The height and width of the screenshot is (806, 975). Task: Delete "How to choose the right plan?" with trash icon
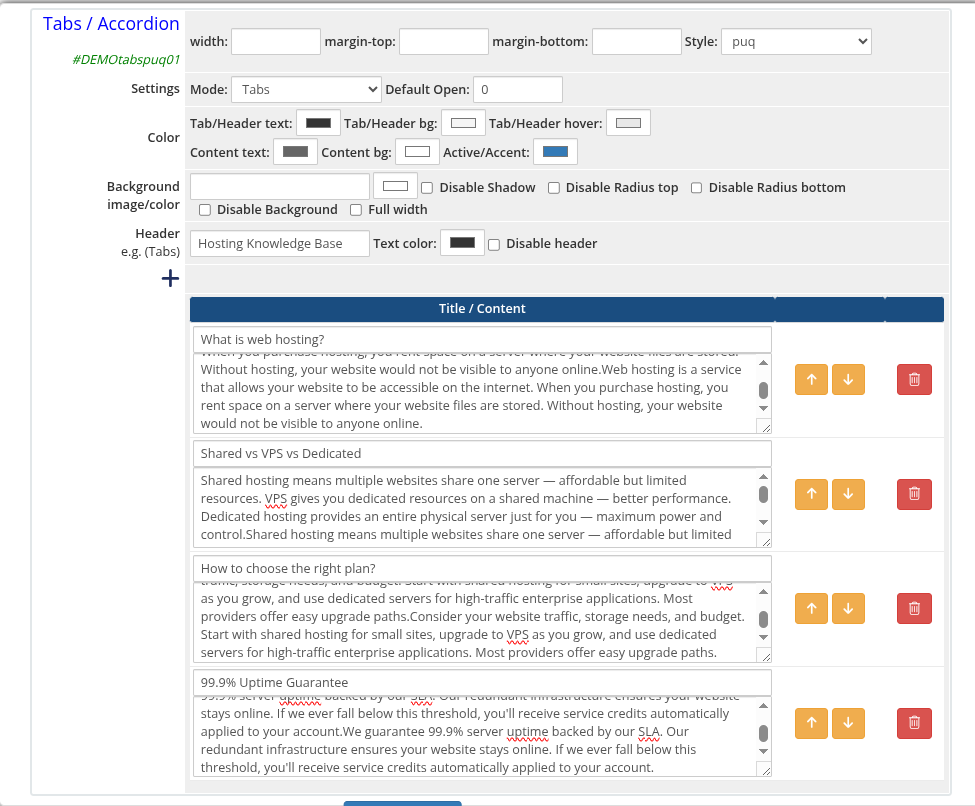(x=913, y=608)
